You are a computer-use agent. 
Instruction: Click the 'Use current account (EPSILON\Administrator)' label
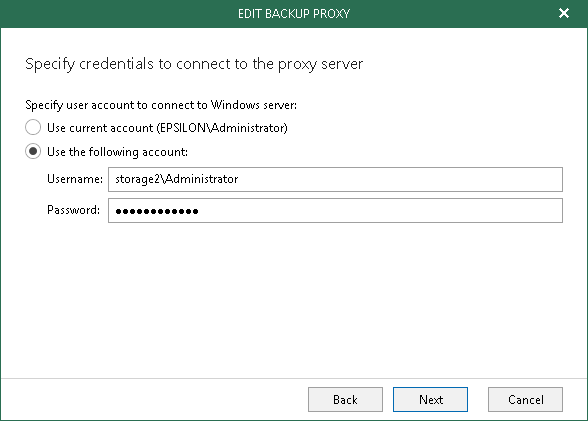[x=167, y=128]
